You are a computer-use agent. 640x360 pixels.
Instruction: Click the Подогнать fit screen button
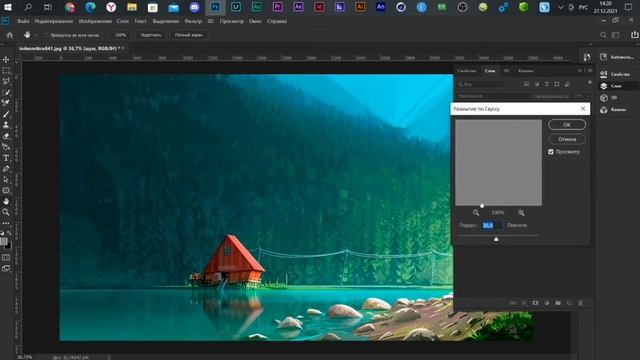[151, 35]
